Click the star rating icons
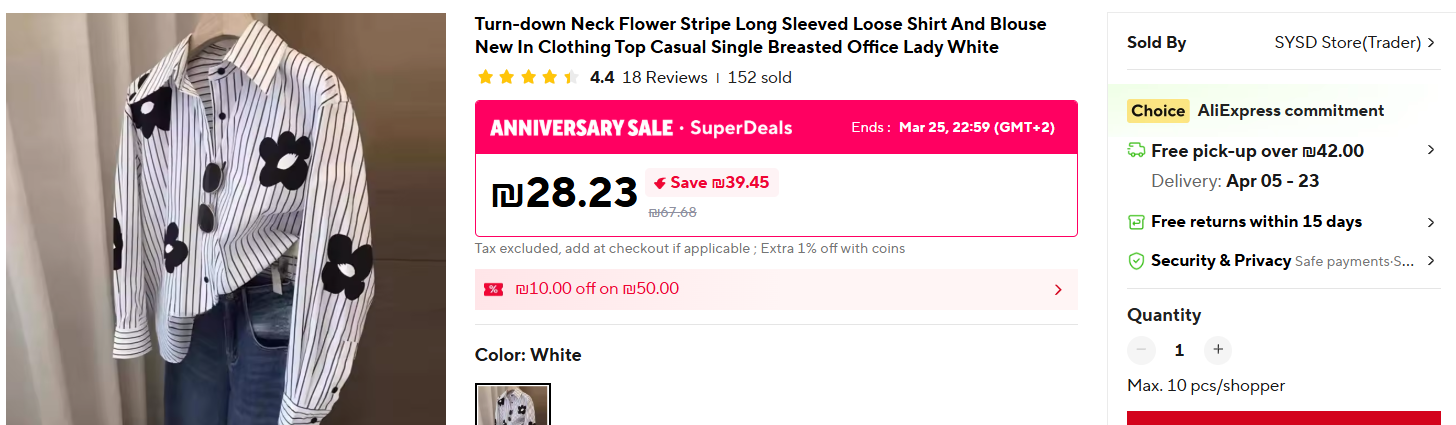This screenshot has height=425, width=1456. click(x=528, y=77)
